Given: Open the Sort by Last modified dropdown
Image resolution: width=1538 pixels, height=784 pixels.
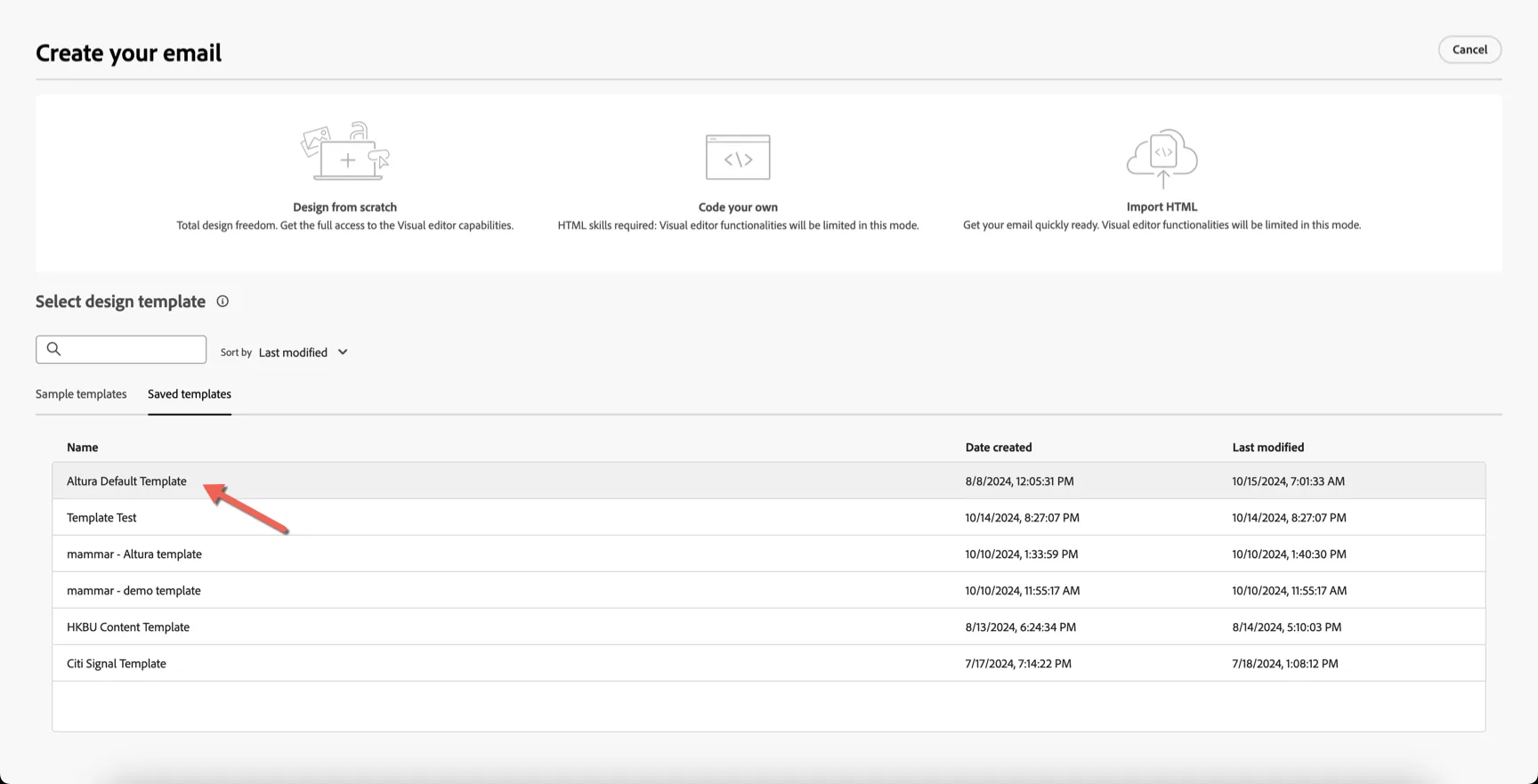Looking at the screenshot, I should (x=303, y=352).
